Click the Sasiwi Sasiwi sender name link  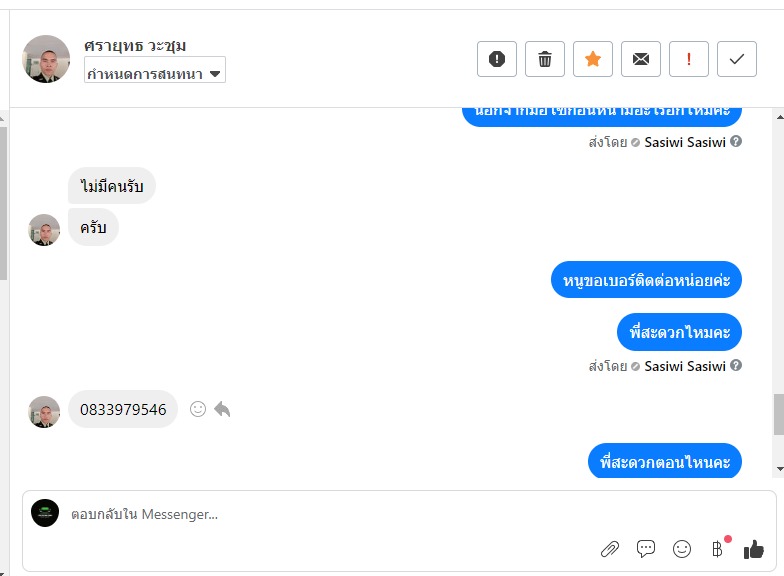tap(685, 366)
